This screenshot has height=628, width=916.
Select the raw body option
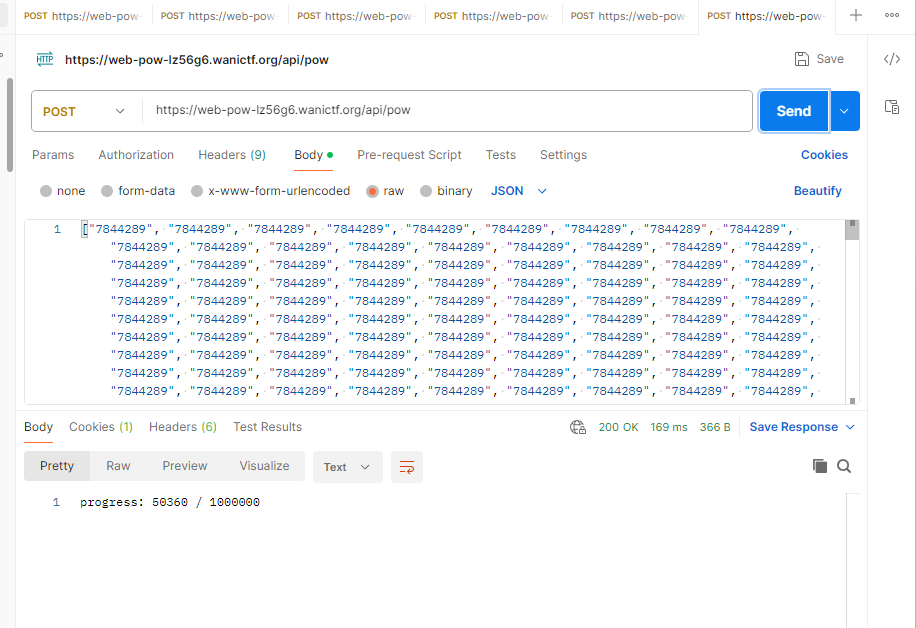tap(385, 191)
